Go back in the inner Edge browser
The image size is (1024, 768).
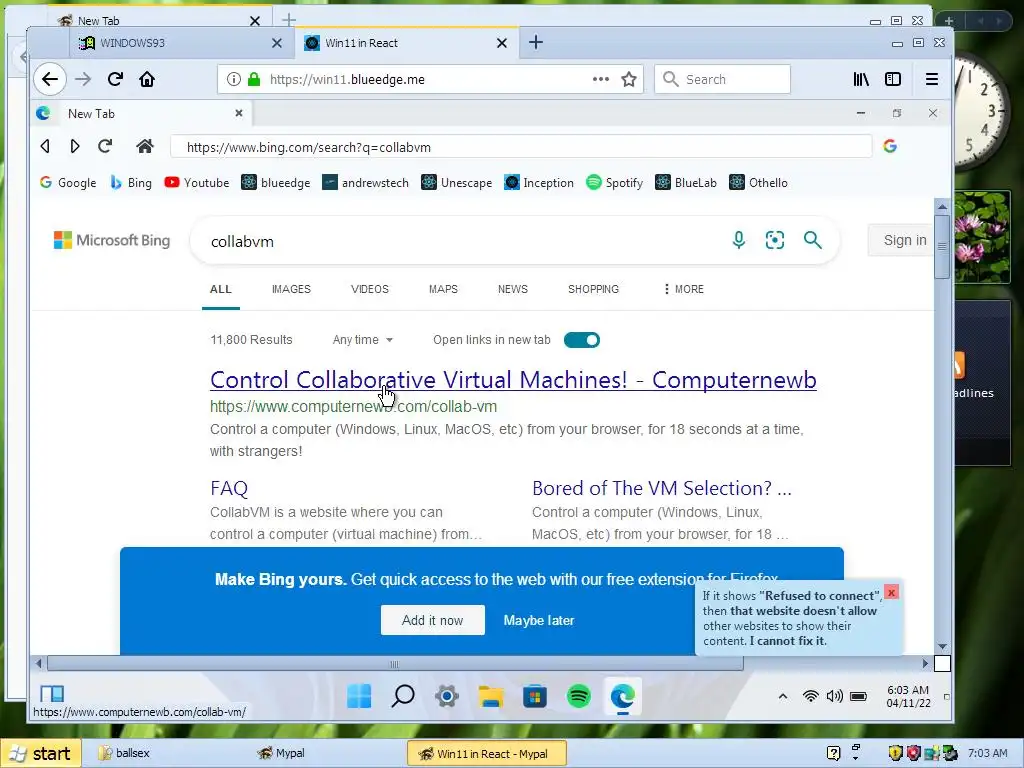point(45,146)
